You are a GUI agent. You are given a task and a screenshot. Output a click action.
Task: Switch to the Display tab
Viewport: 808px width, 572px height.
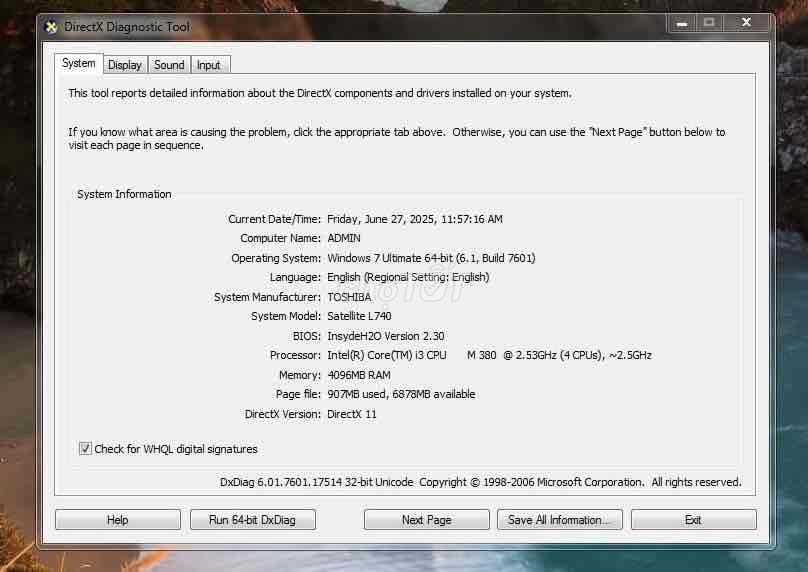click(x=125, y=65)
